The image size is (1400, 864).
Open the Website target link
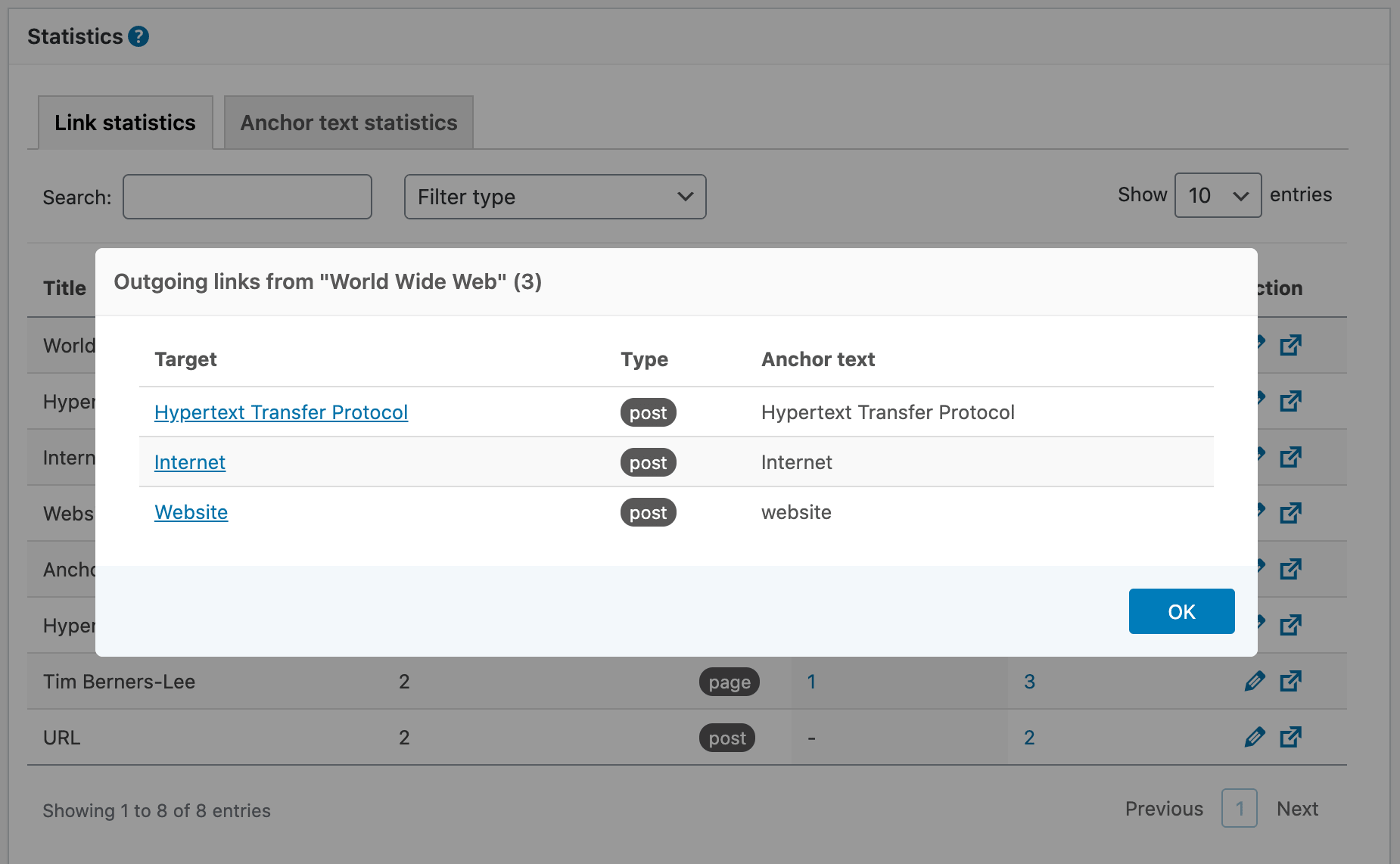(x=191, y=512)
